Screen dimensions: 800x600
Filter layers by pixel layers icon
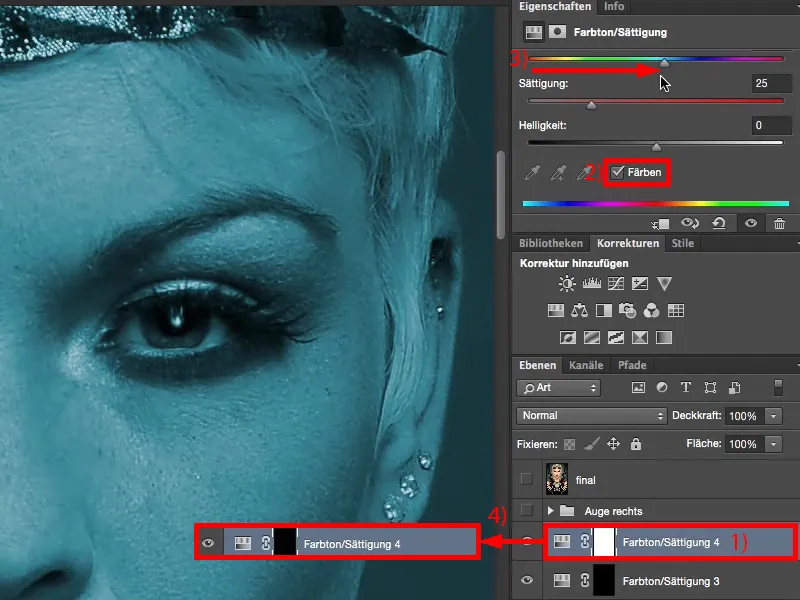638,388
